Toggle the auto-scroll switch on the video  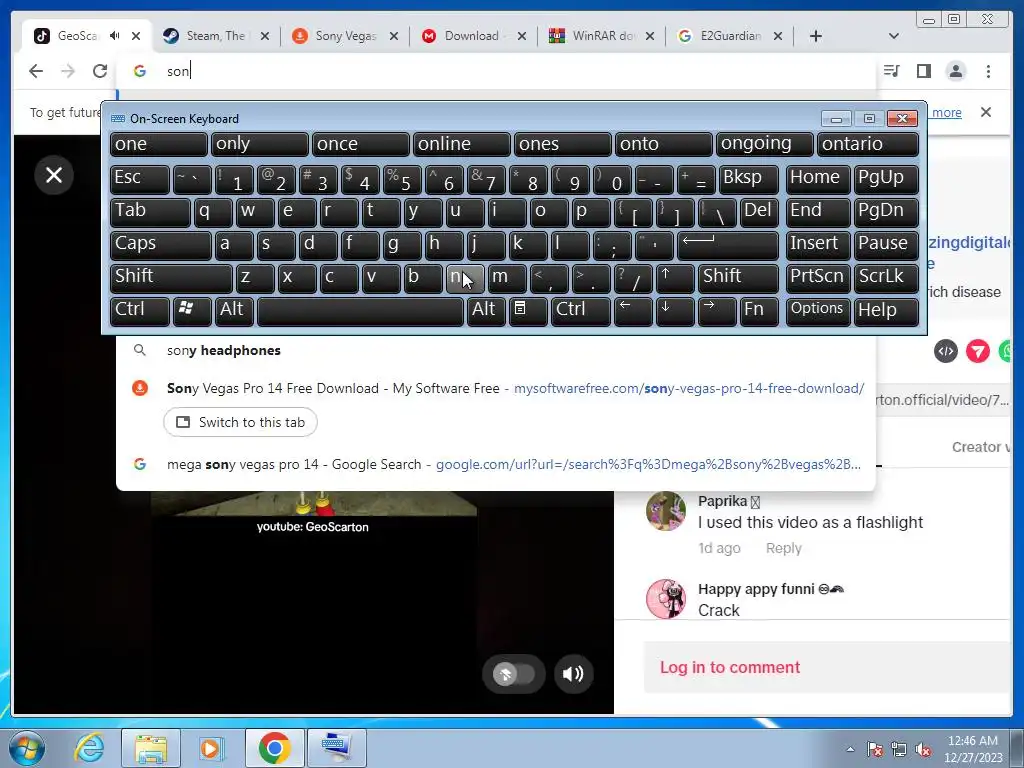[x=514, y=673]
